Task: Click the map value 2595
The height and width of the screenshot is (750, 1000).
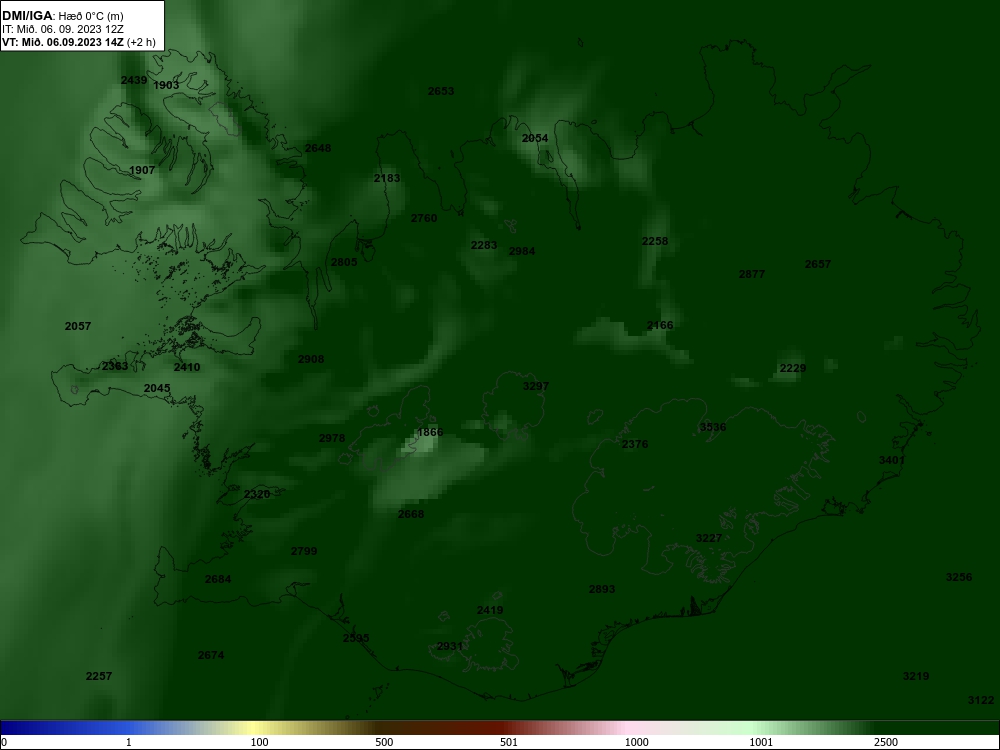Action: click(x=356, y=638)
